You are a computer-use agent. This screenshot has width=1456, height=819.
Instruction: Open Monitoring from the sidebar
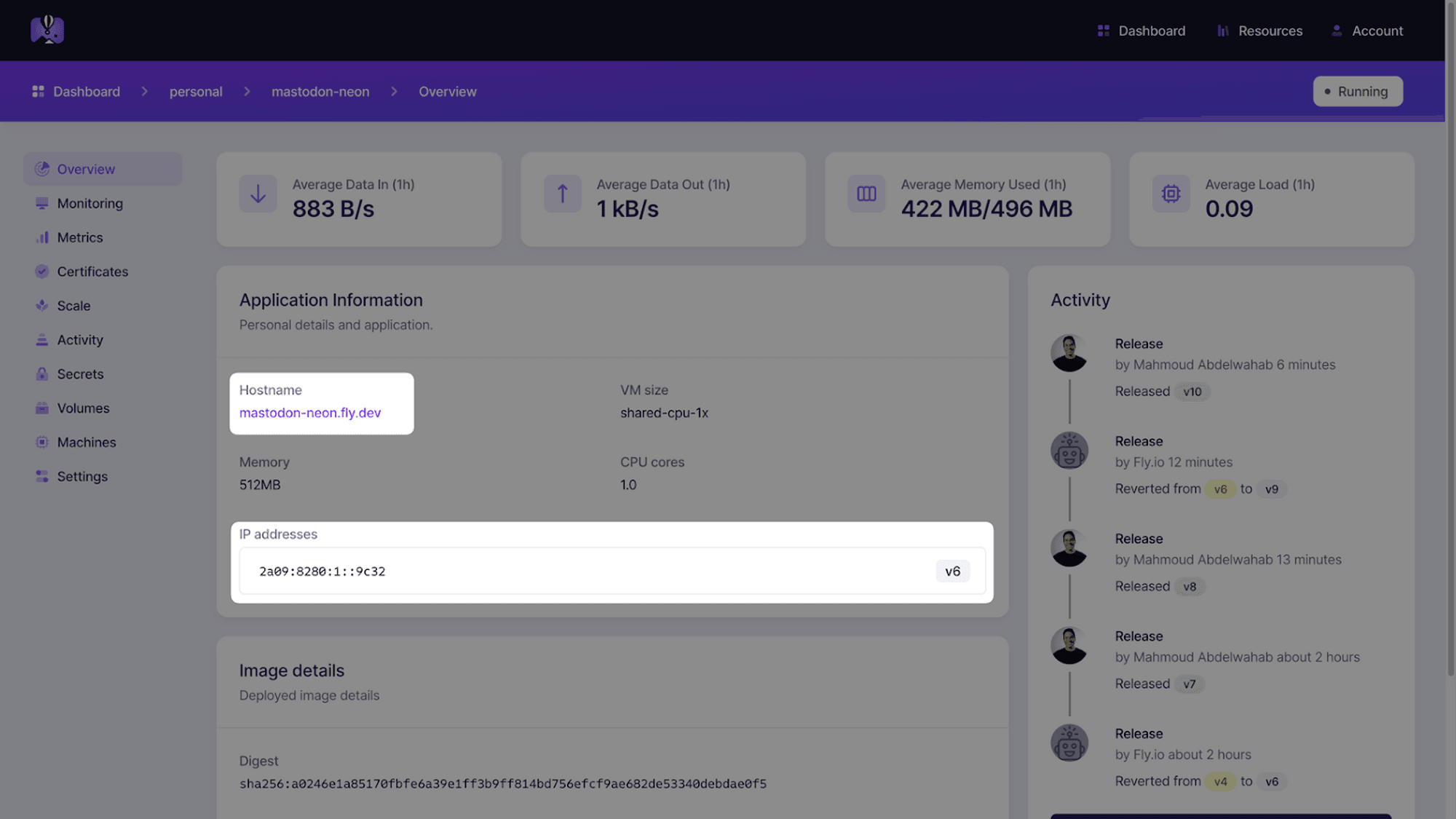[x=90, y=203]
